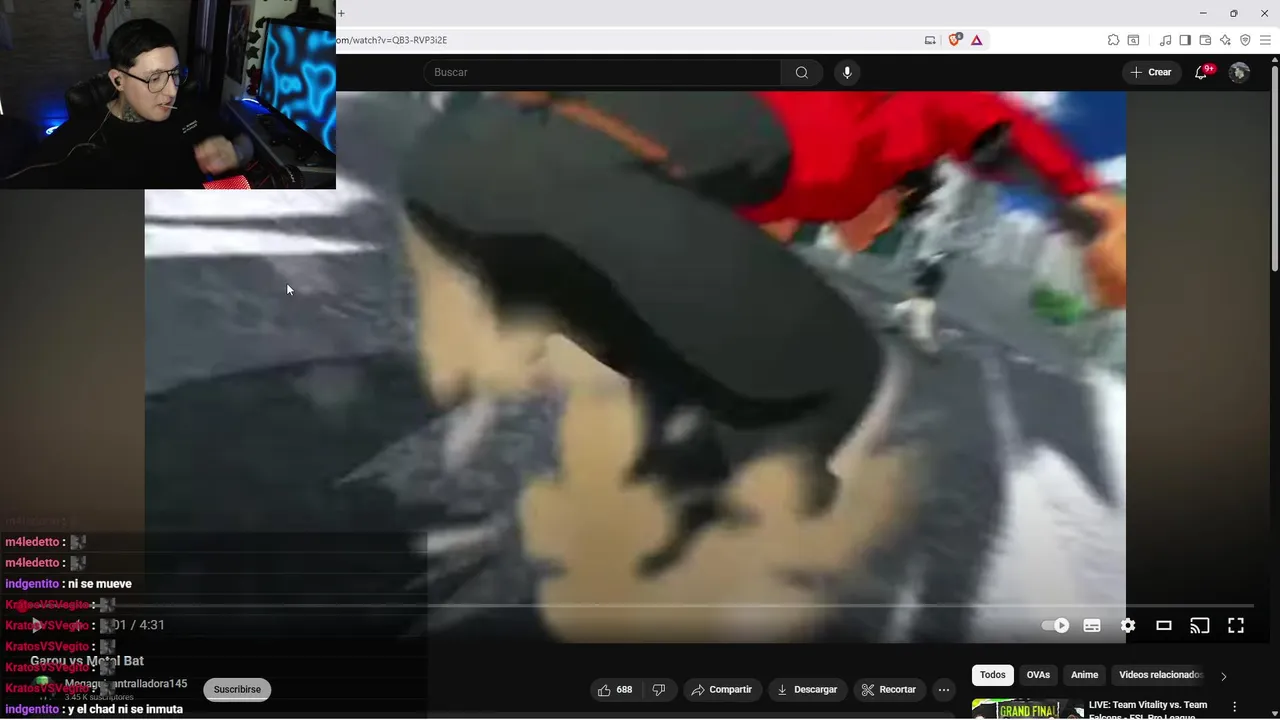Screen dimensions: 1280x720
Task: Click the YouTube search magnifier button
Action: click(x=801, y=72)
